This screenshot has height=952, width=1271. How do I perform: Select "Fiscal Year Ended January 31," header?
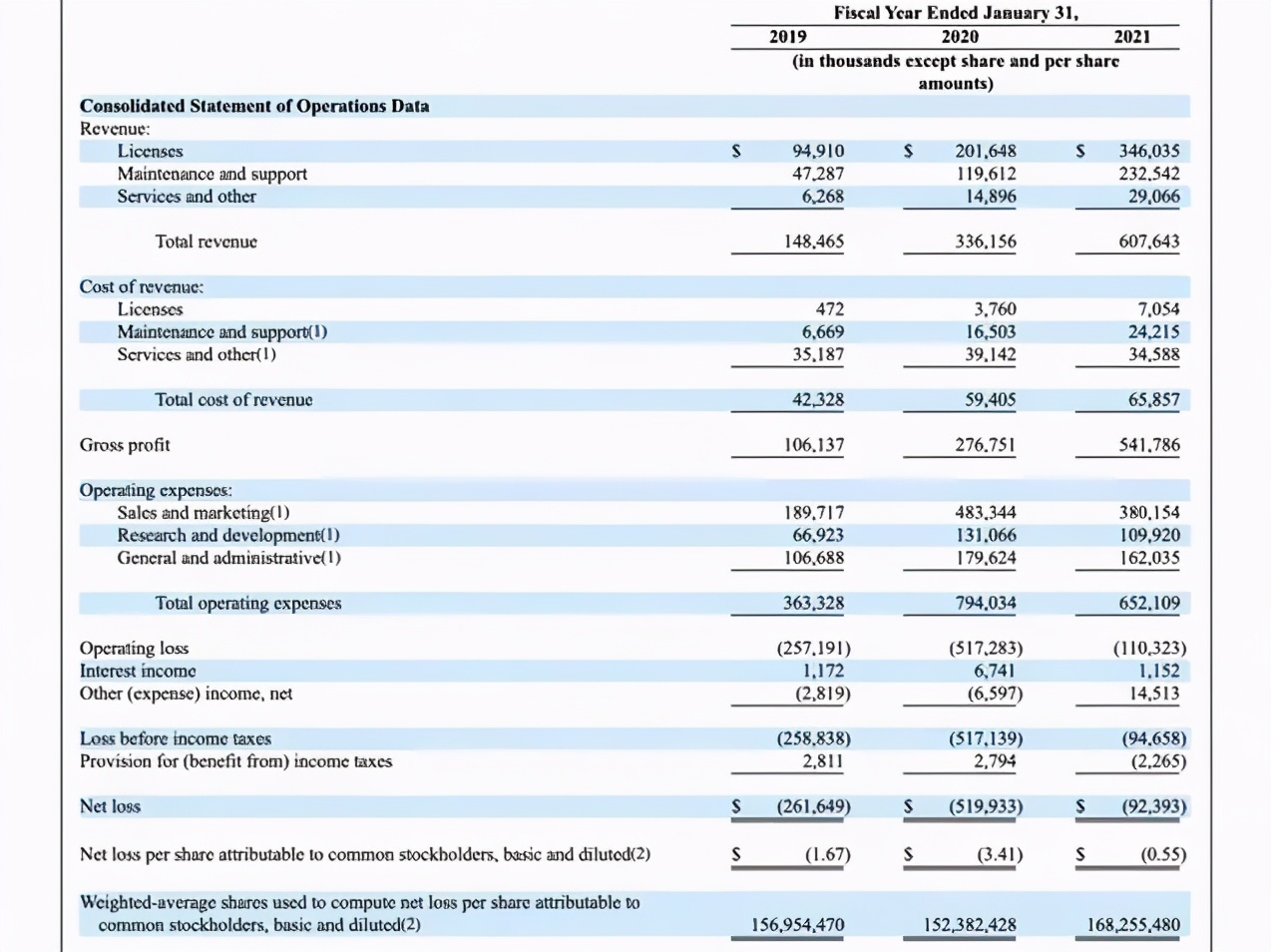[x=956, y=13]
